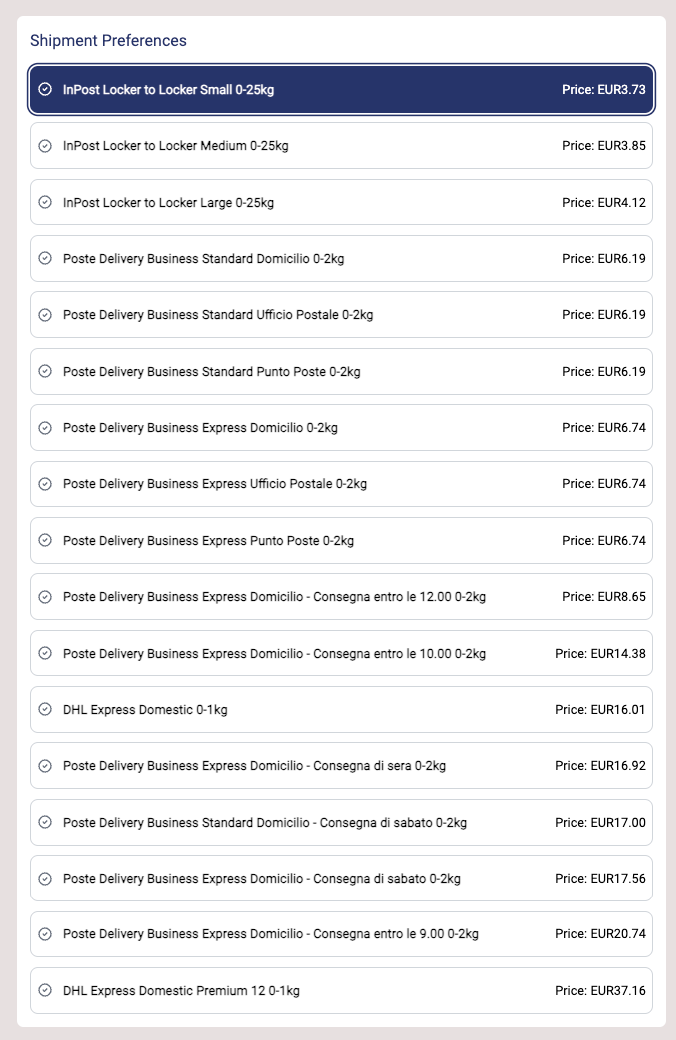Click check icon beside DHL Express Domestic 0-1kg

pos(45,709)
